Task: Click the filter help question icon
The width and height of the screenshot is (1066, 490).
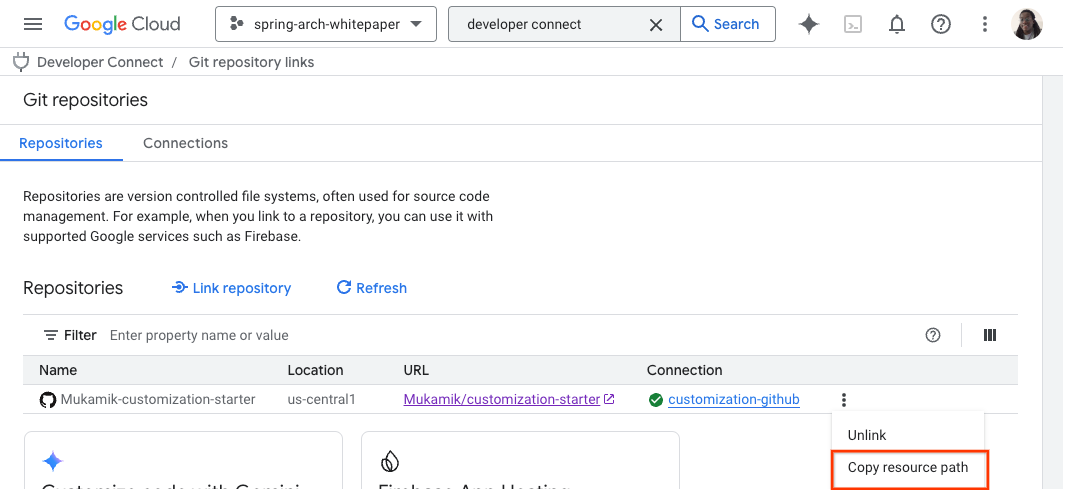Action: click(933, 336)
